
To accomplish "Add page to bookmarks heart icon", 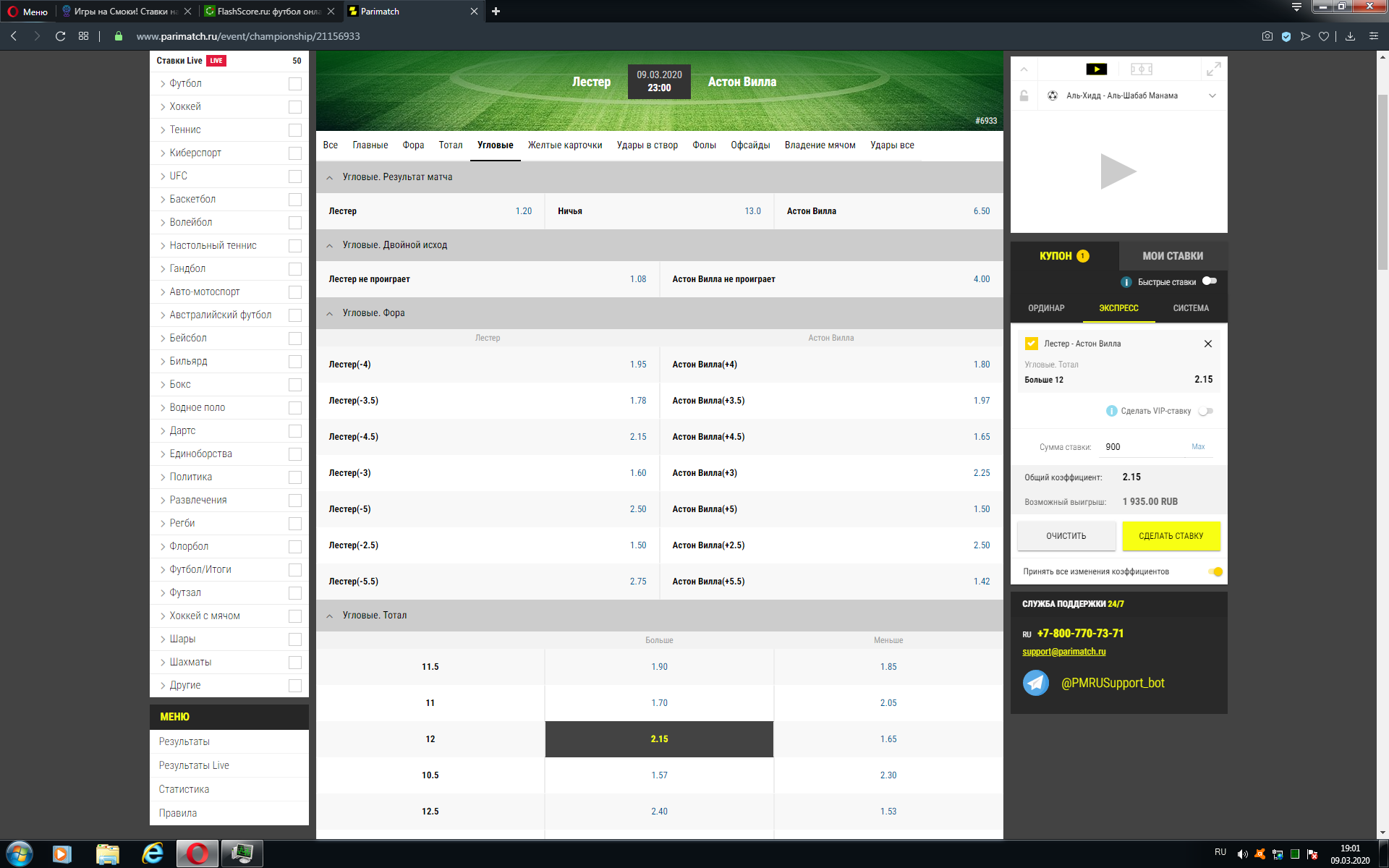I will point(1324,36).
